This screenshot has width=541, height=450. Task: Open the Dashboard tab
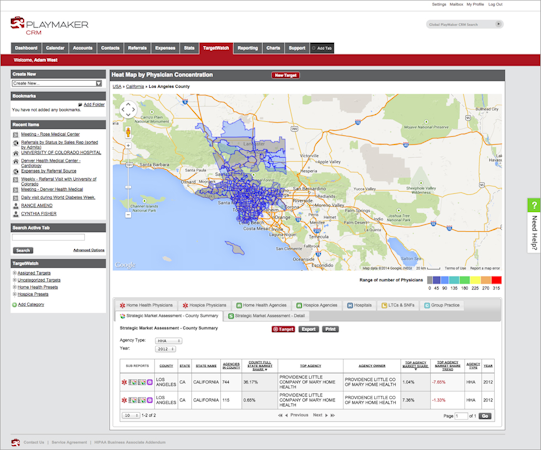(x=26, y=48)
